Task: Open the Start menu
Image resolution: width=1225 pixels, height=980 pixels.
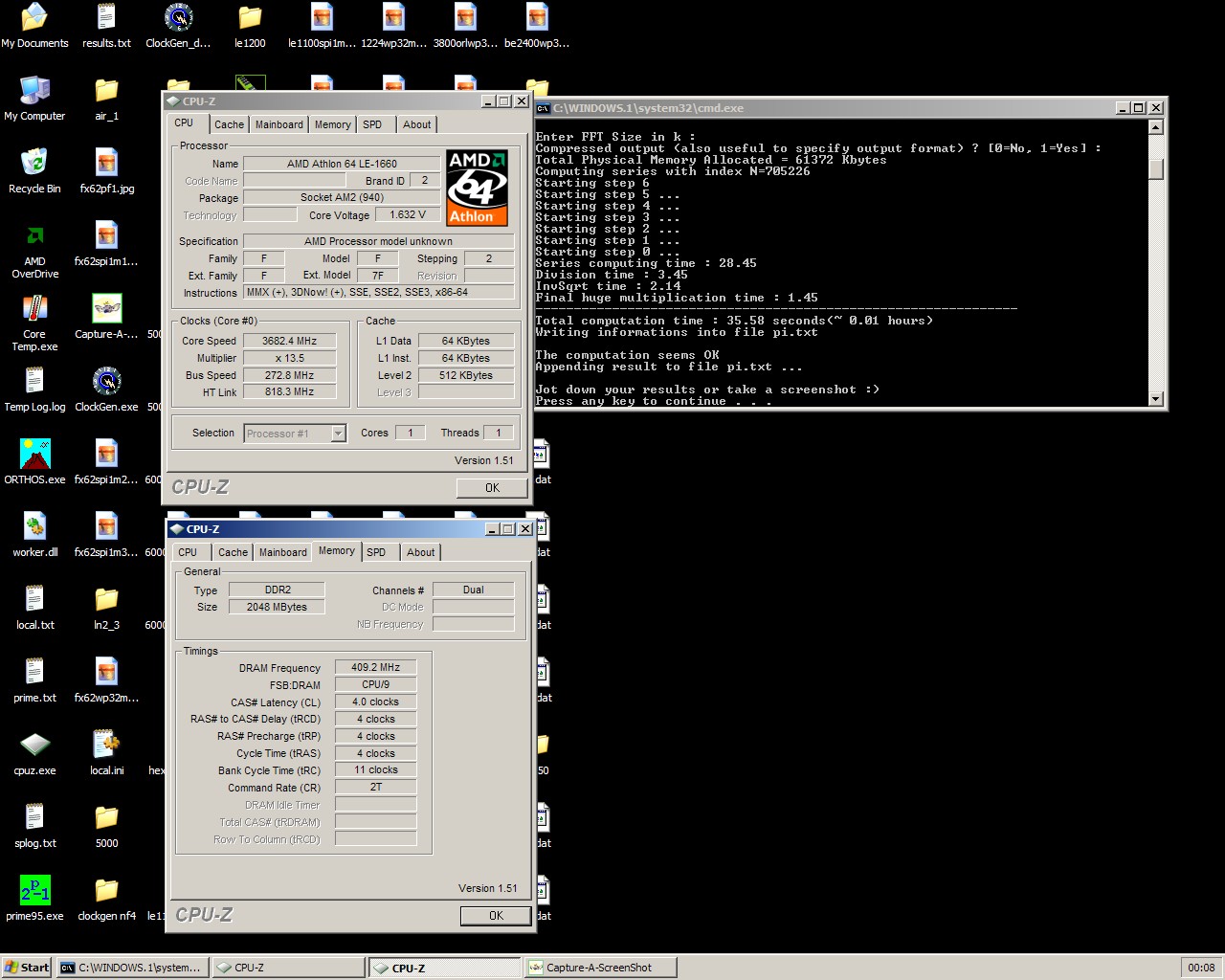Action: pos(26,968)
